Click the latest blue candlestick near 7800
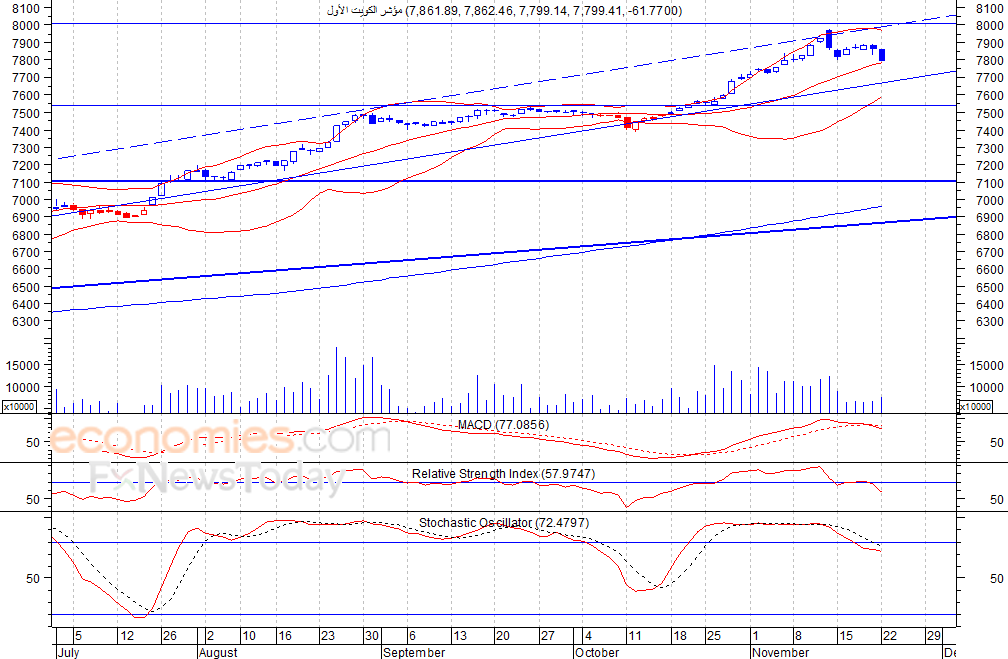This screenshot has height=659, width=1008. [882, 55]
